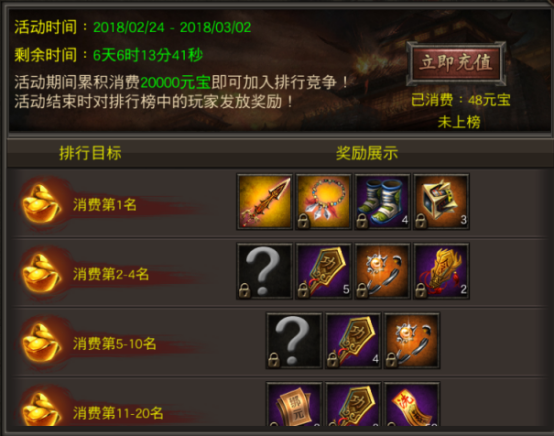Select the merit token in rank 11-20 row

(x=353, y=404)
